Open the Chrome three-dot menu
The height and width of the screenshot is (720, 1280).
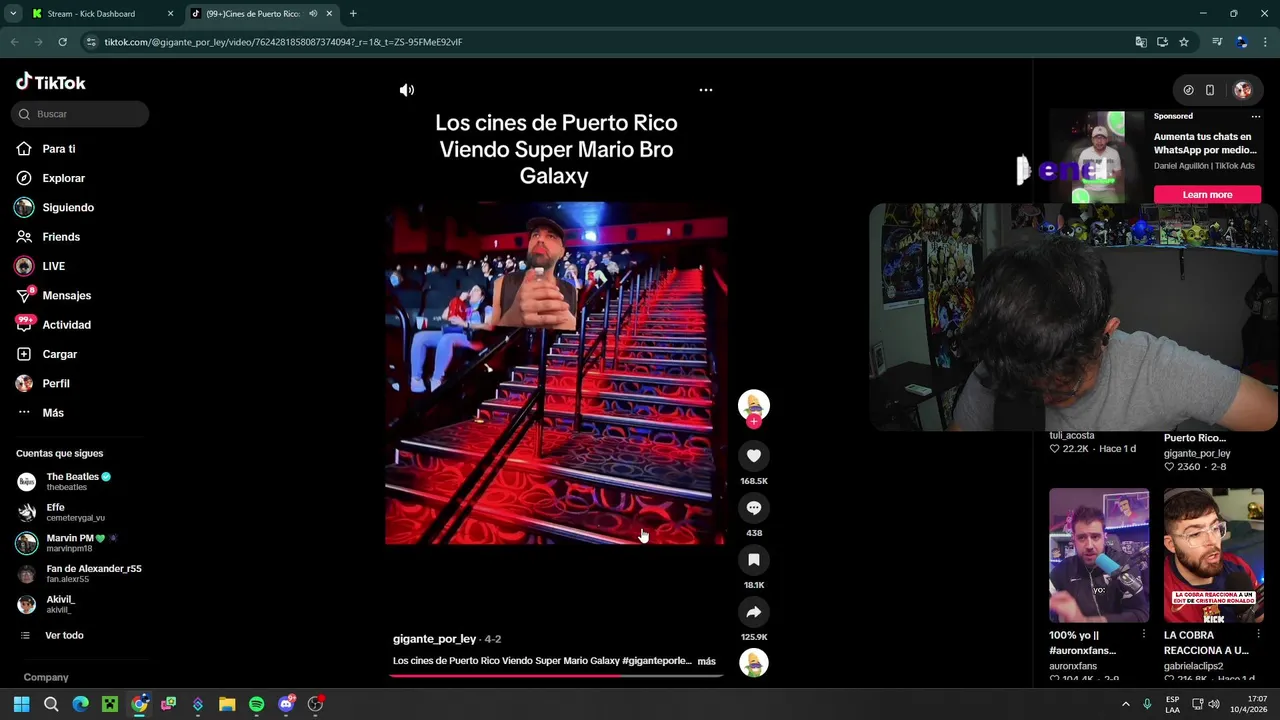point(1264,42)
